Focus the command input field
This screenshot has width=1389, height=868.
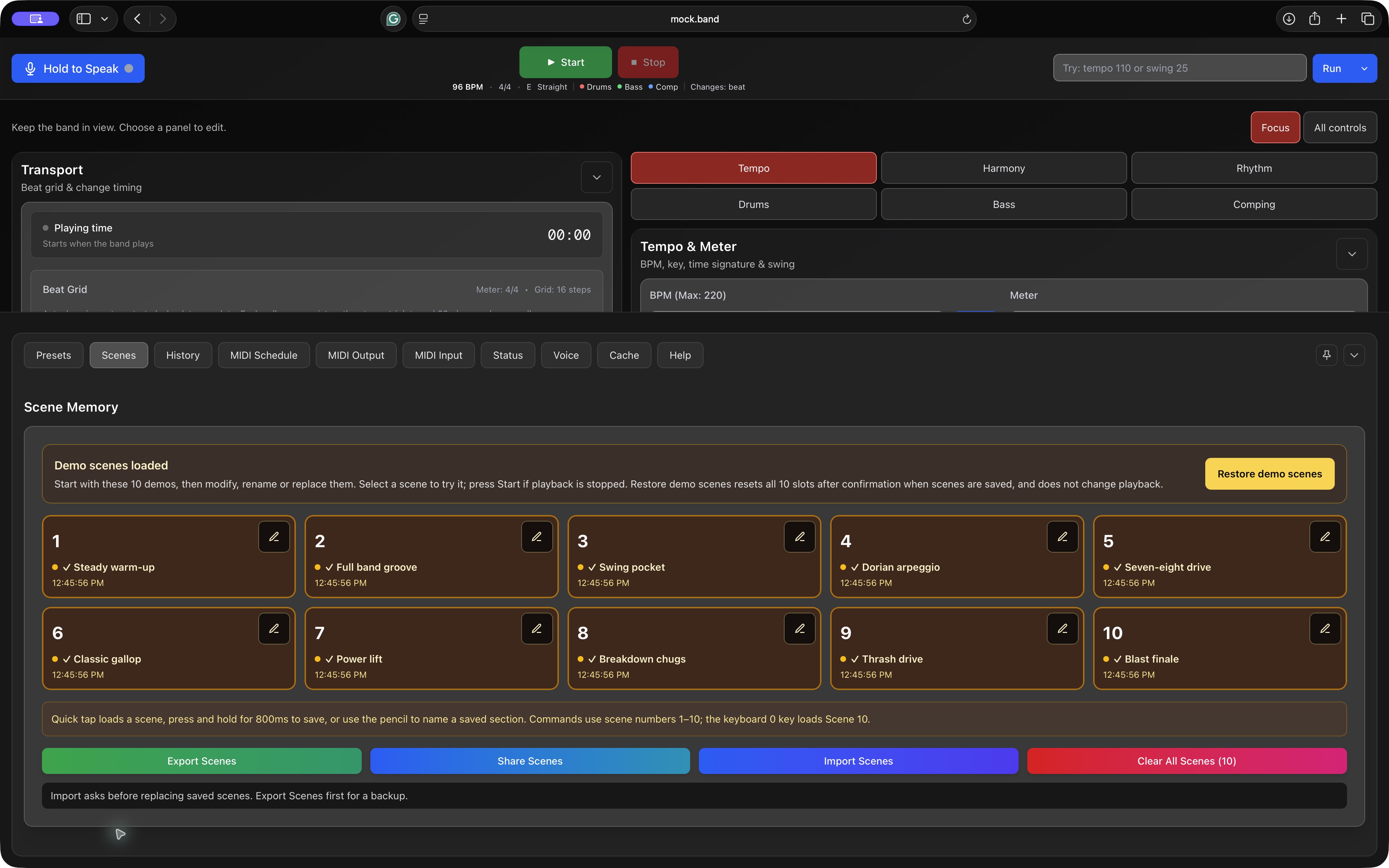[1180, 68]
